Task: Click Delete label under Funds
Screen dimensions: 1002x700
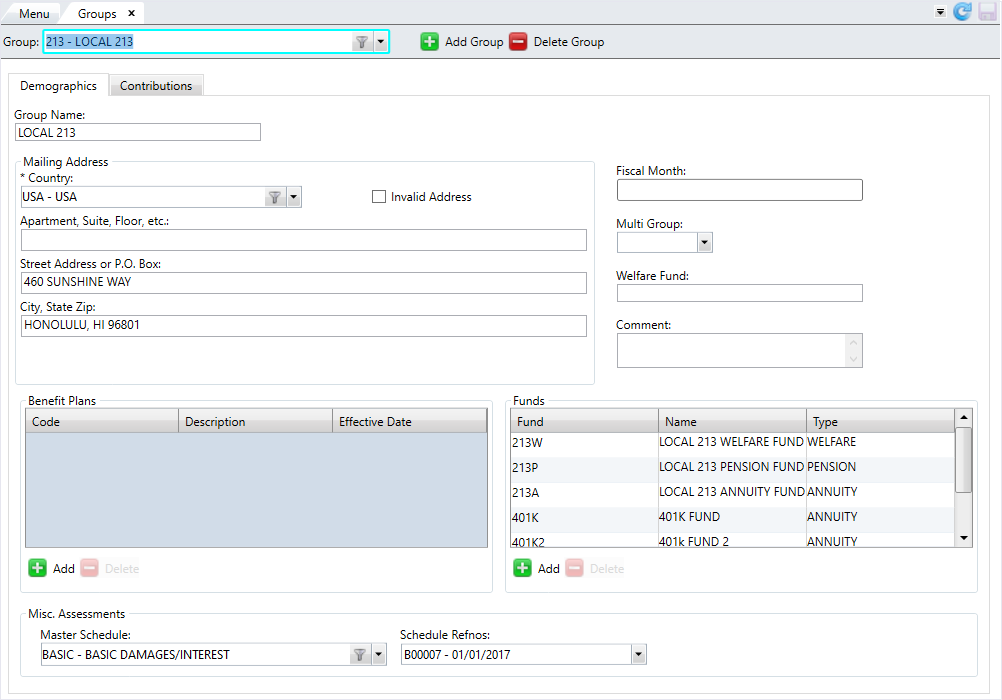Action: pyautogui.click(x=607, y=568)
